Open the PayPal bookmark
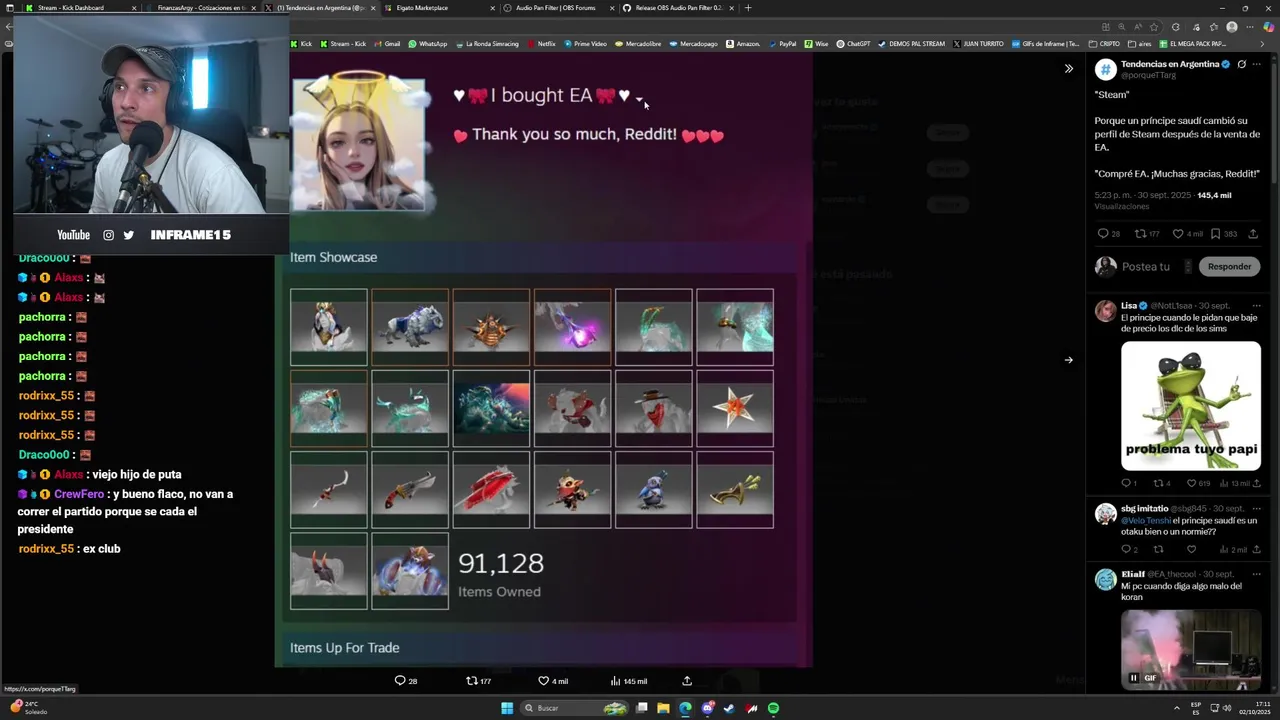Image resolution: width=1280 pixels, height=720 pixels. 781,44
